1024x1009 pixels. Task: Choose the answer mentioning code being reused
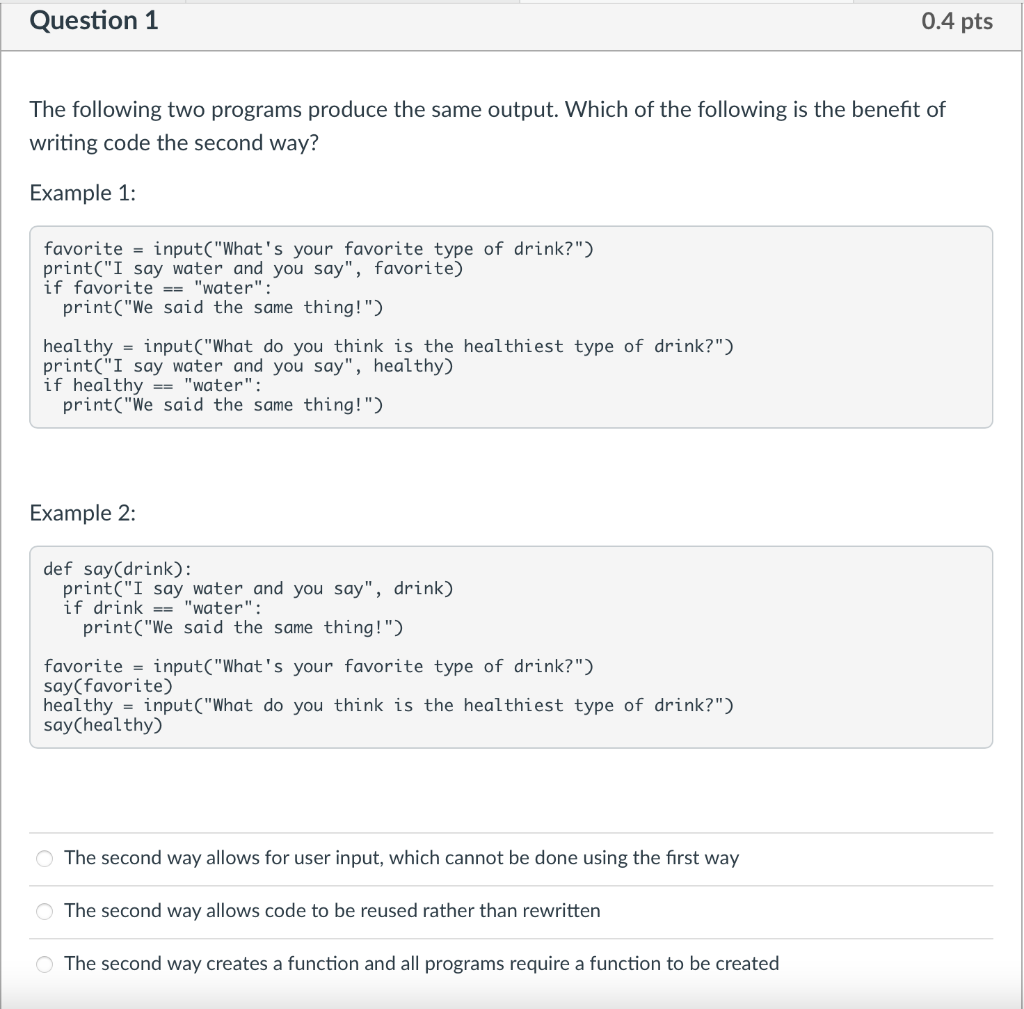click(332, 911)
